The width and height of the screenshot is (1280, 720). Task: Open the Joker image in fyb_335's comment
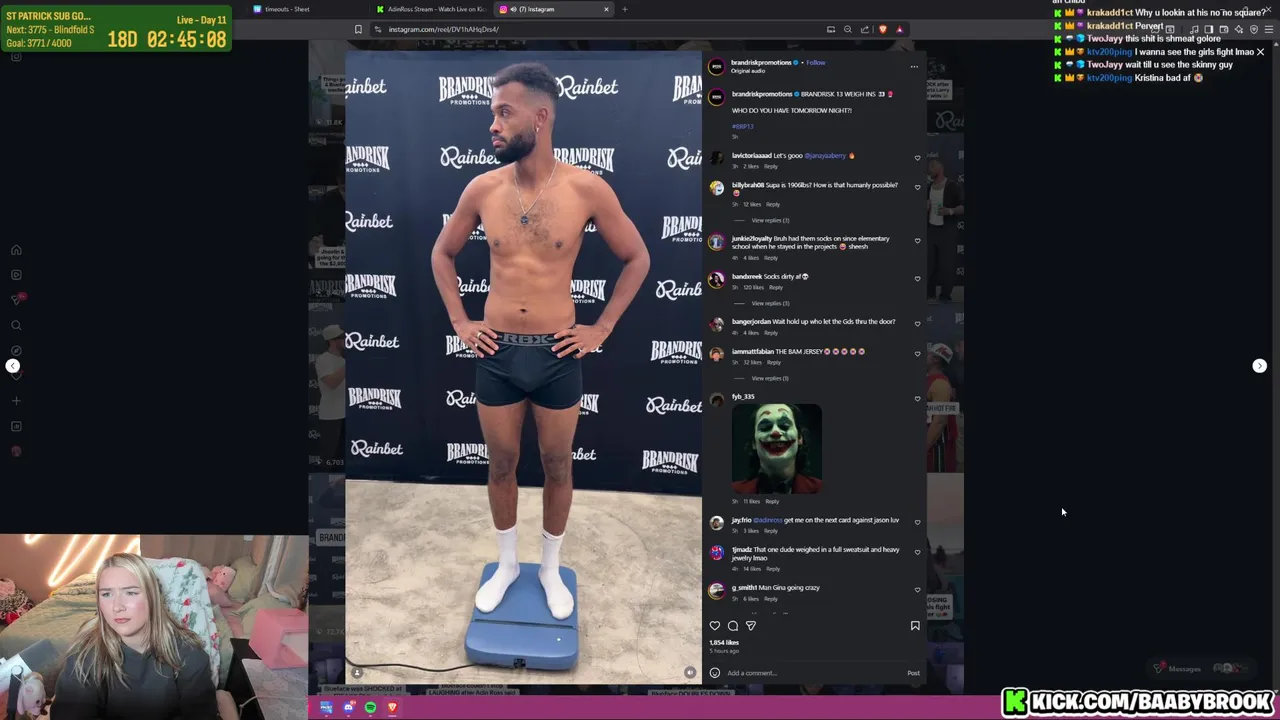coord(777,449)
